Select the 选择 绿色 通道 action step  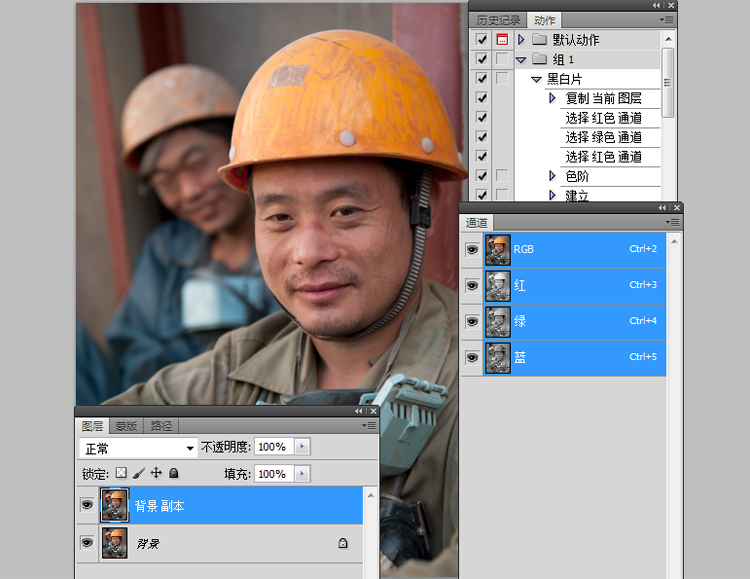603,137
